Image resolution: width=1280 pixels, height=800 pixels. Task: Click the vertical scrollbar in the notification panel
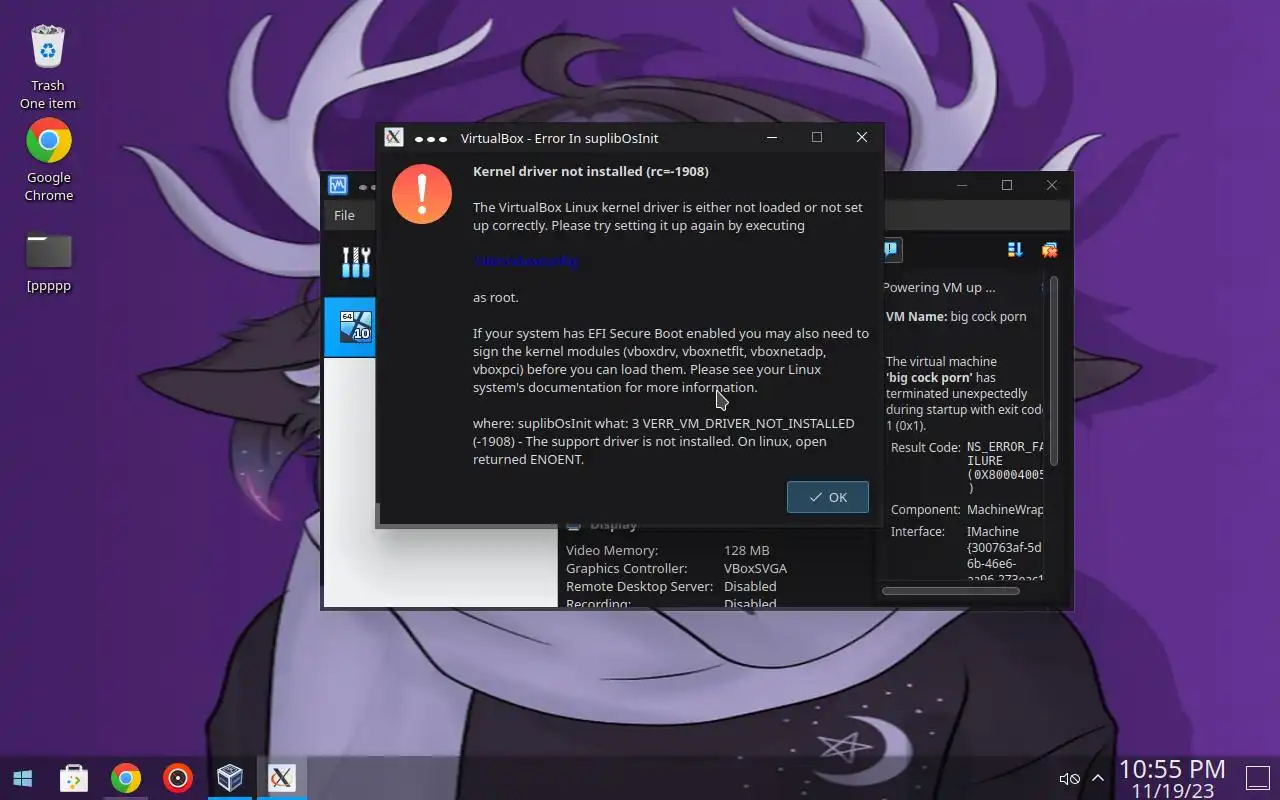(x=1053, y=371)
